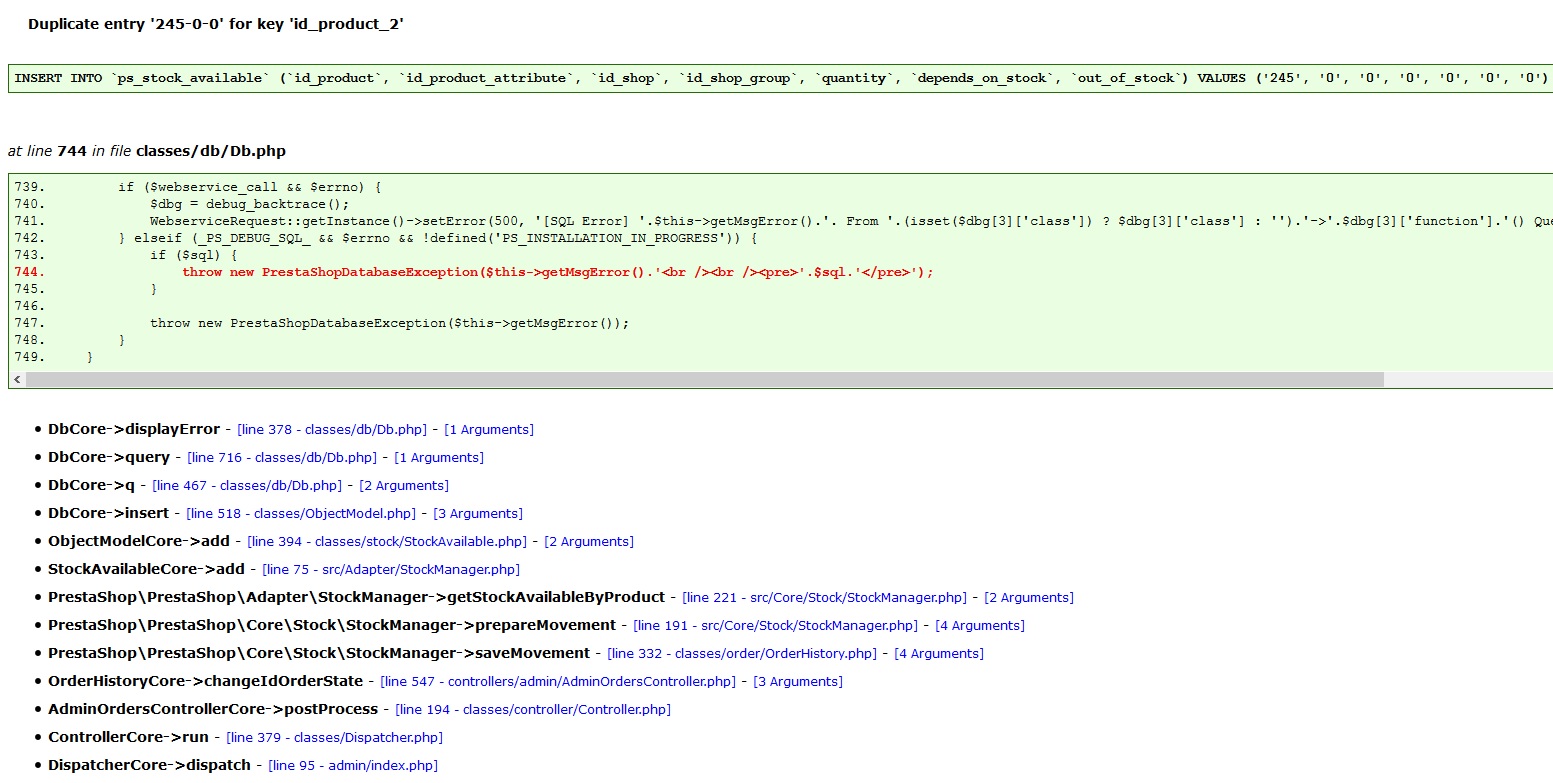Screen dimensions: 1553x783
Task: Show '2 Arguments' for ObjectModelCore->add
Action: [x=589, y=541]
